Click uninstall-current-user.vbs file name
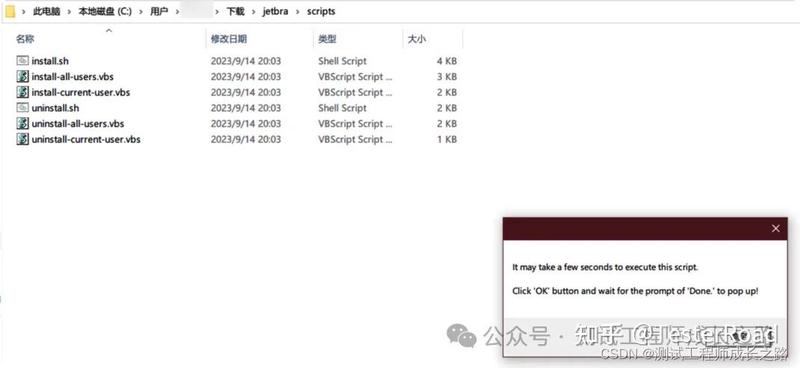This screenshot has width=800, height=368. tap(86, 139)
